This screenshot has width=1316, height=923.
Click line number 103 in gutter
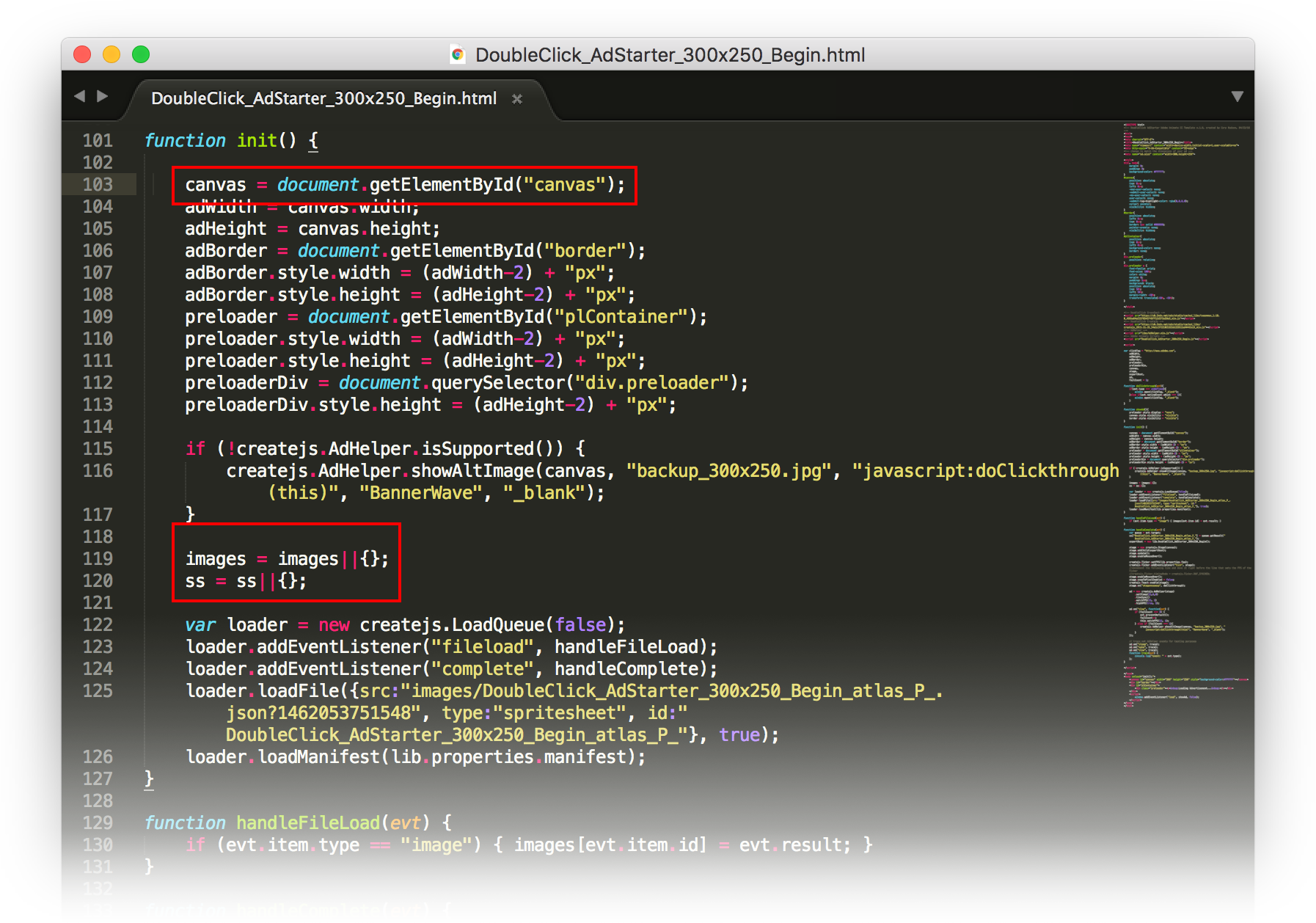click(98, 185)
